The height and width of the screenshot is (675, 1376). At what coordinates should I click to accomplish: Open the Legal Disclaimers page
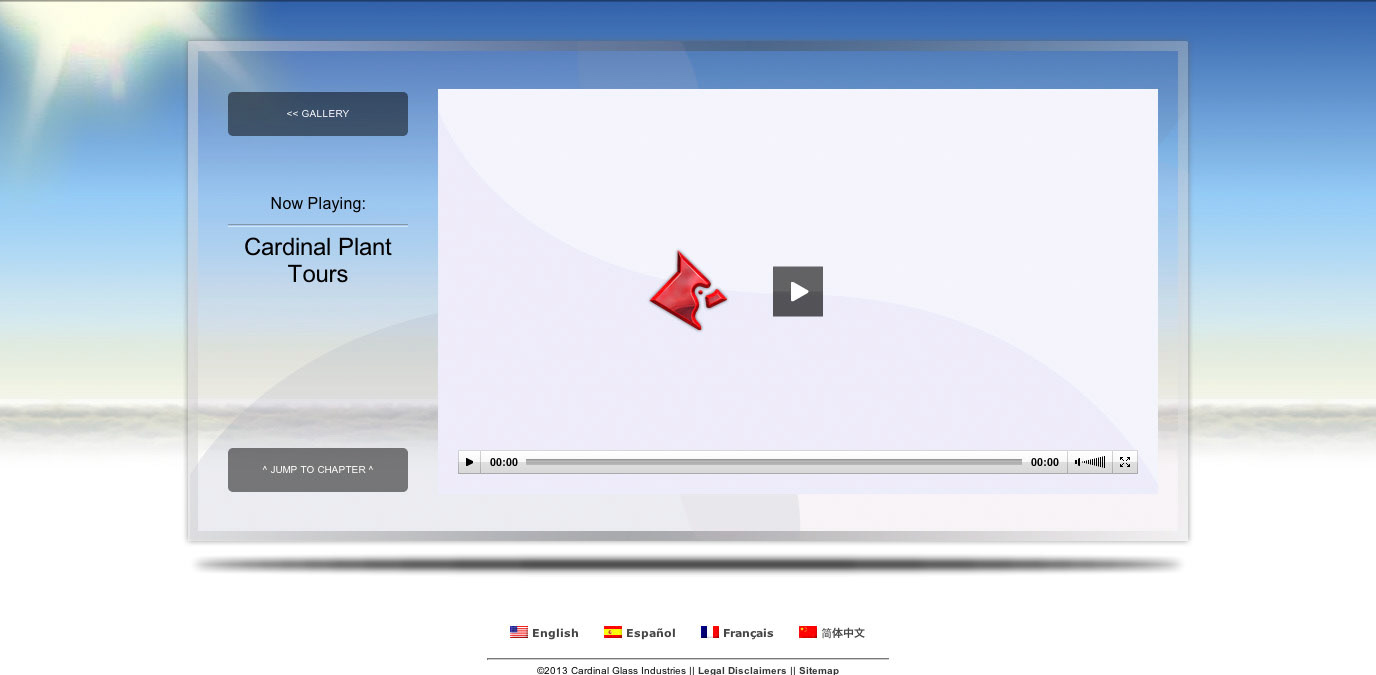742,670
